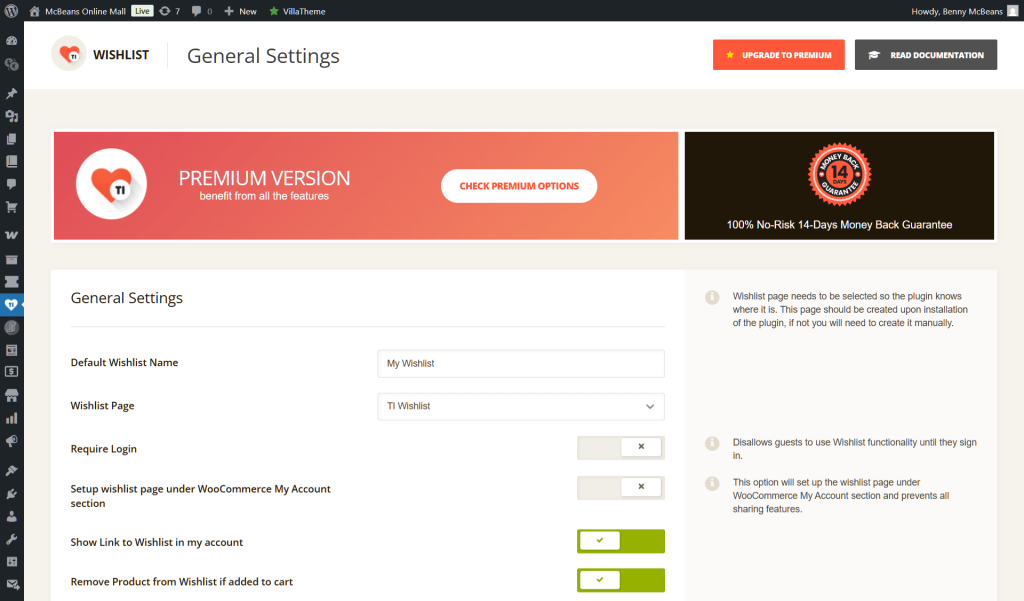The height and width of the screenshot is (601, 1024).
Task: Open the Dashboard icon at sidebar top
Action: [12, 39]
